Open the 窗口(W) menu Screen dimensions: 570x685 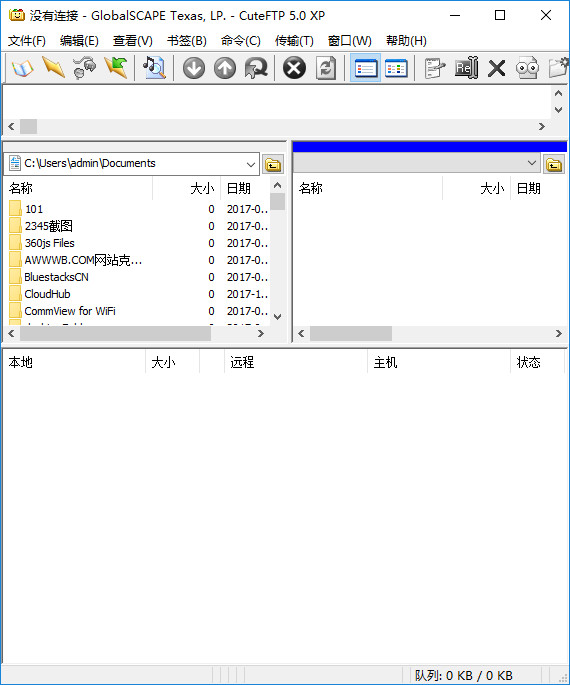pyautogui.click(x=350, y=41)
